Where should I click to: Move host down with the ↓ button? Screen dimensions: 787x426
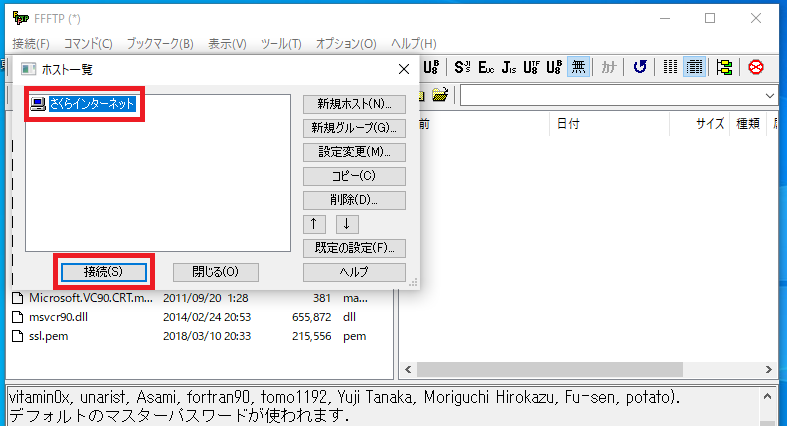[x=347, y=224]
